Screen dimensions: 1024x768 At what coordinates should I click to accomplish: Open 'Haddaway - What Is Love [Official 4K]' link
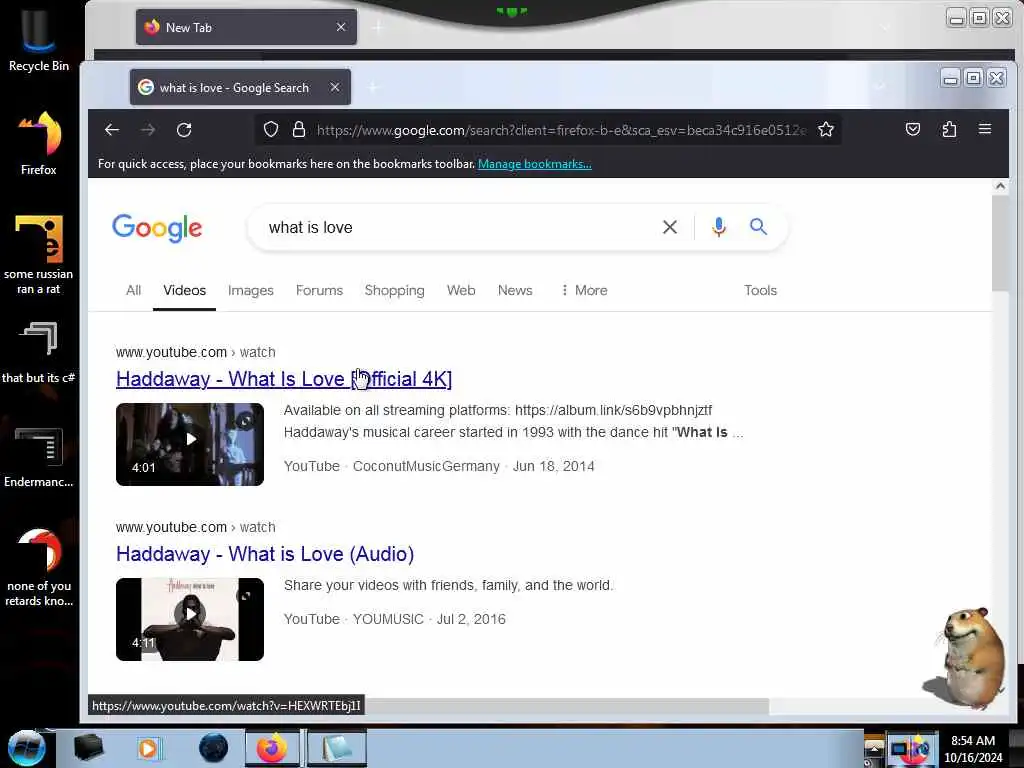[x=284, y=379]
